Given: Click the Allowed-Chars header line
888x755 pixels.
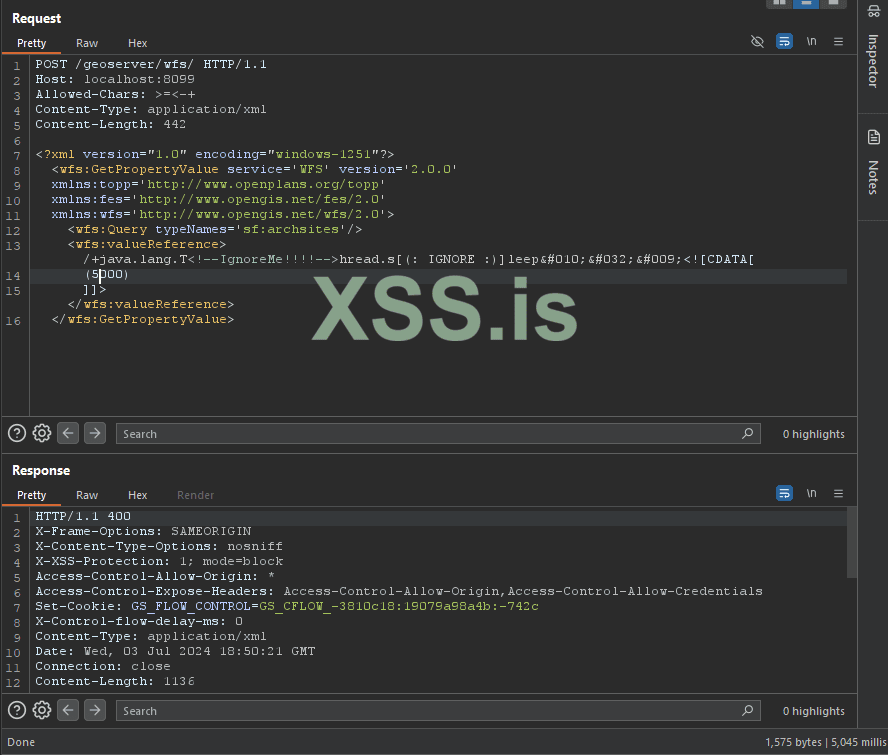Looking at the screenshot, I should pyautogui.click(x=115, y=94).
